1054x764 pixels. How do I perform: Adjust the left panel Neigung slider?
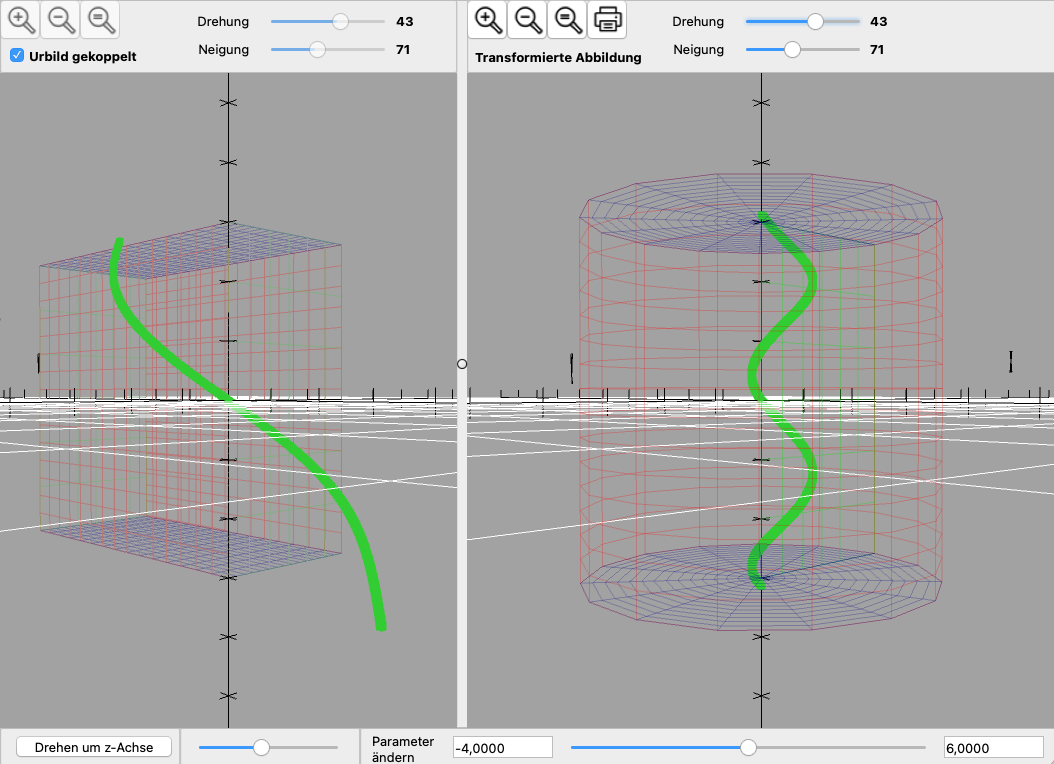click(x=317, y=49)
